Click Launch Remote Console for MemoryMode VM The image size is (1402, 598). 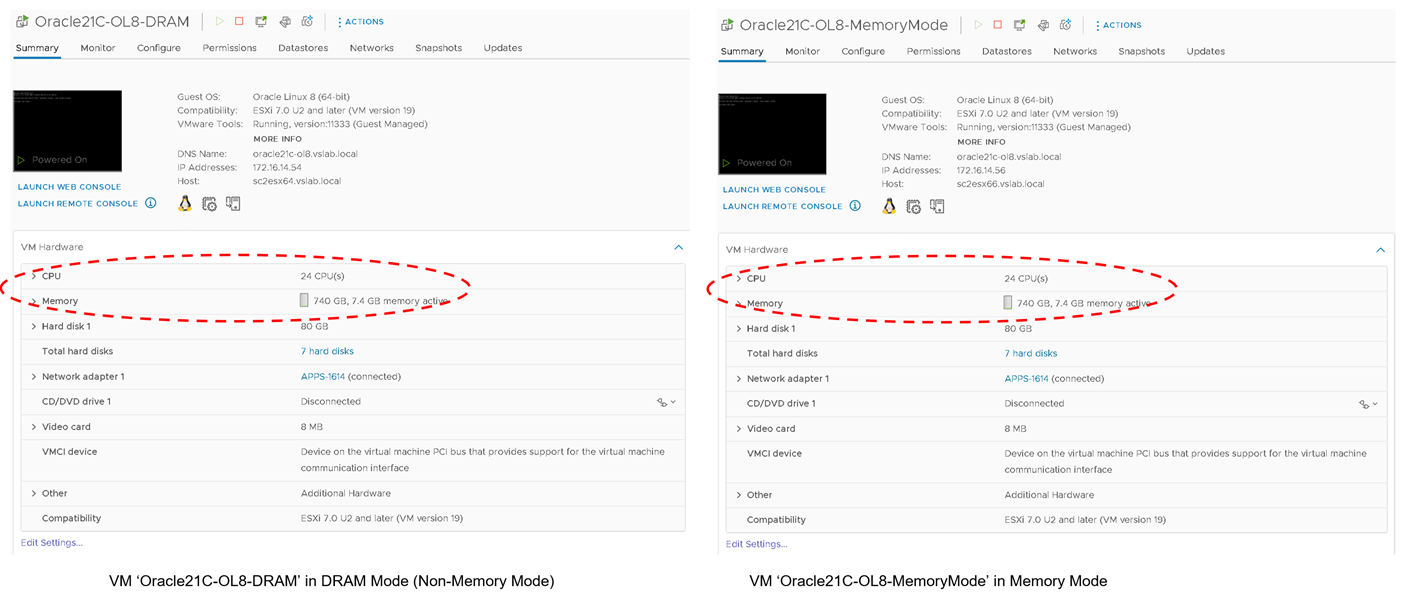[x=783, y=206]
